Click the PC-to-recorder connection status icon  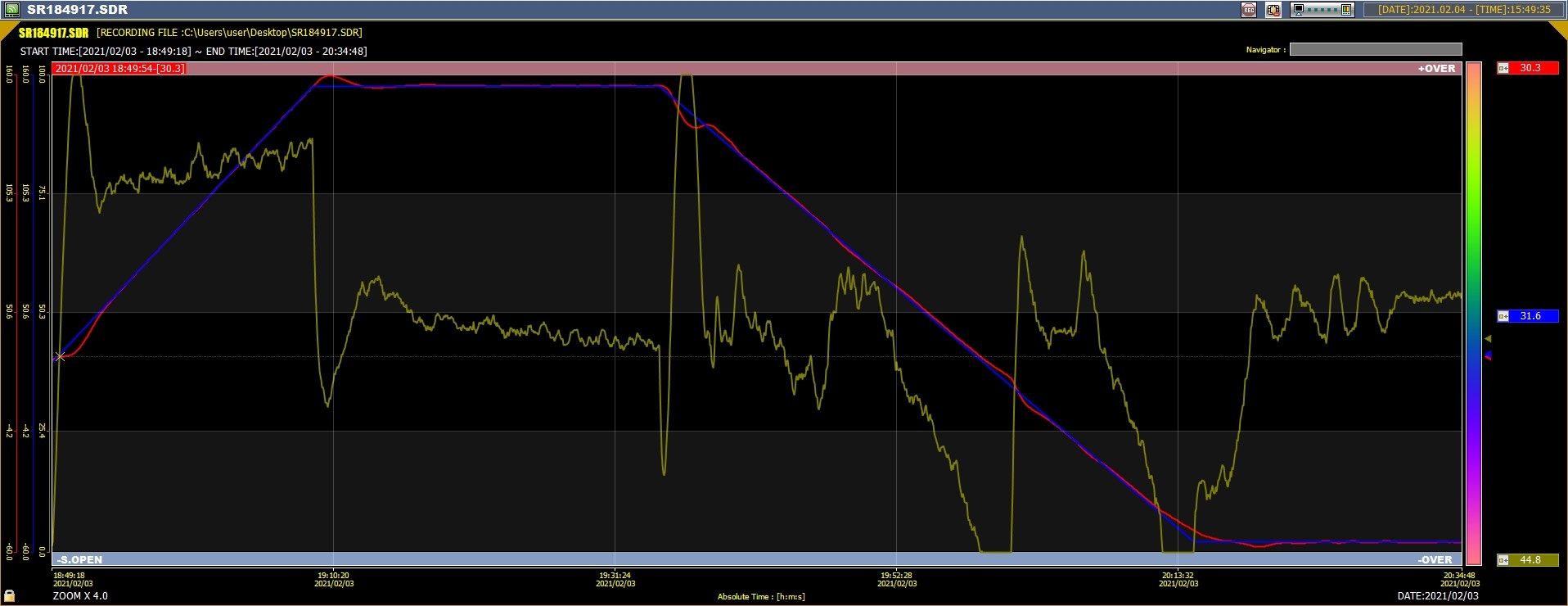point(1322,10)
